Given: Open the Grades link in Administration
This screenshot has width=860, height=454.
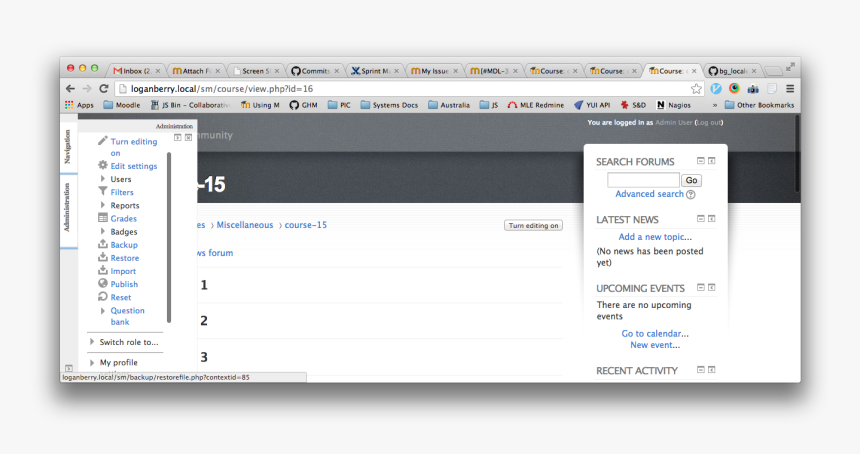Looking at the screenshot, I should click(x=123, y=218).
